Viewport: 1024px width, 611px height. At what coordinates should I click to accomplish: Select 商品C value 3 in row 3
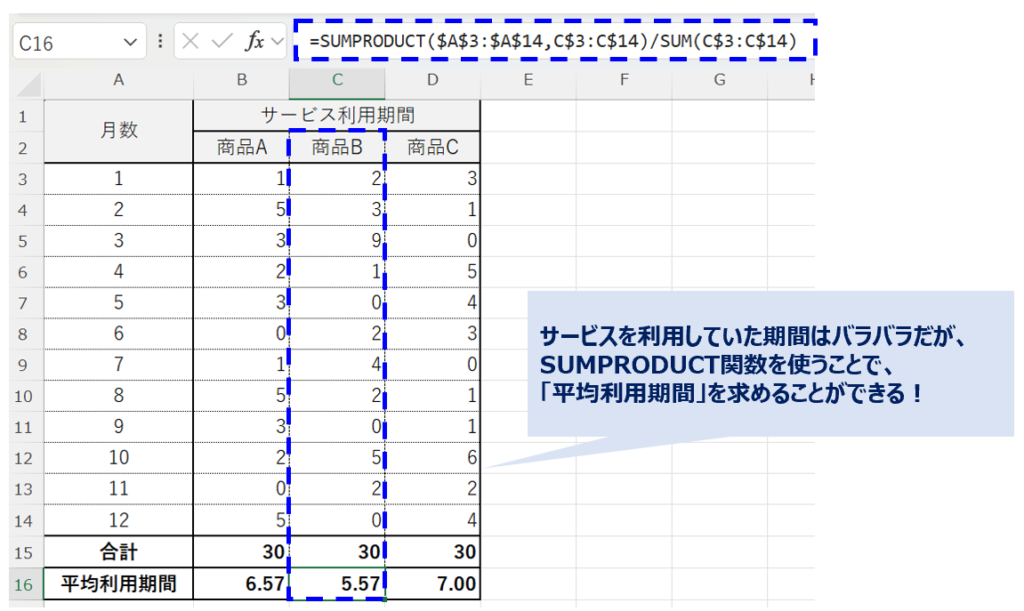point(432,179)
